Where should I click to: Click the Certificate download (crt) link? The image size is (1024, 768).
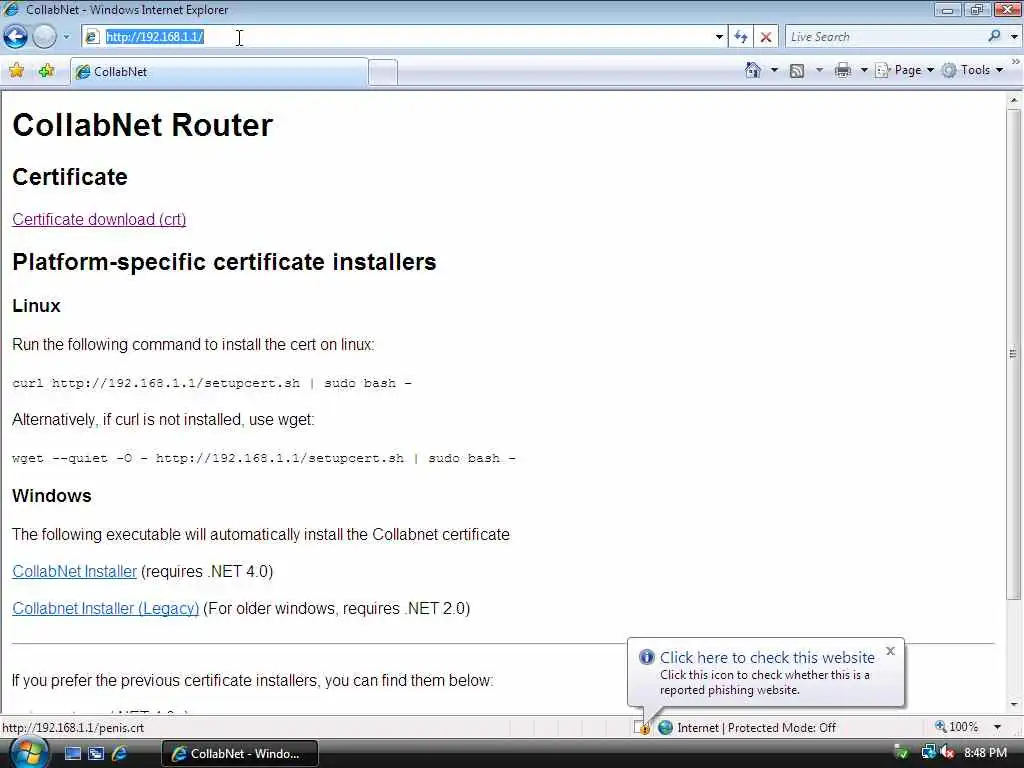pos(99,219)
